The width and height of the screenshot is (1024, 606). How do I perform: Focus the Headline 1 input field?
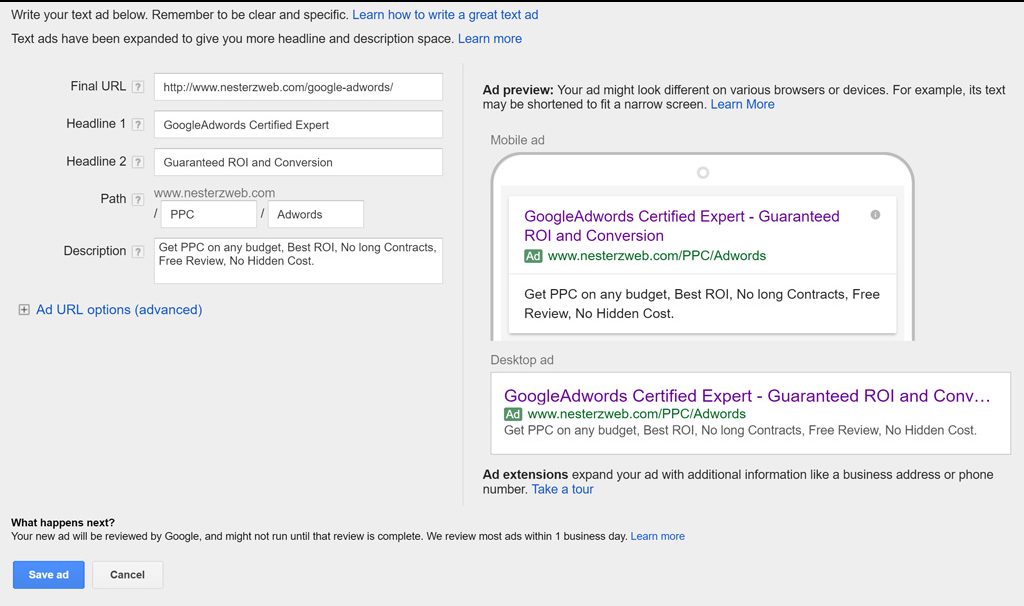pyautogui.click(x=298, y=124)
